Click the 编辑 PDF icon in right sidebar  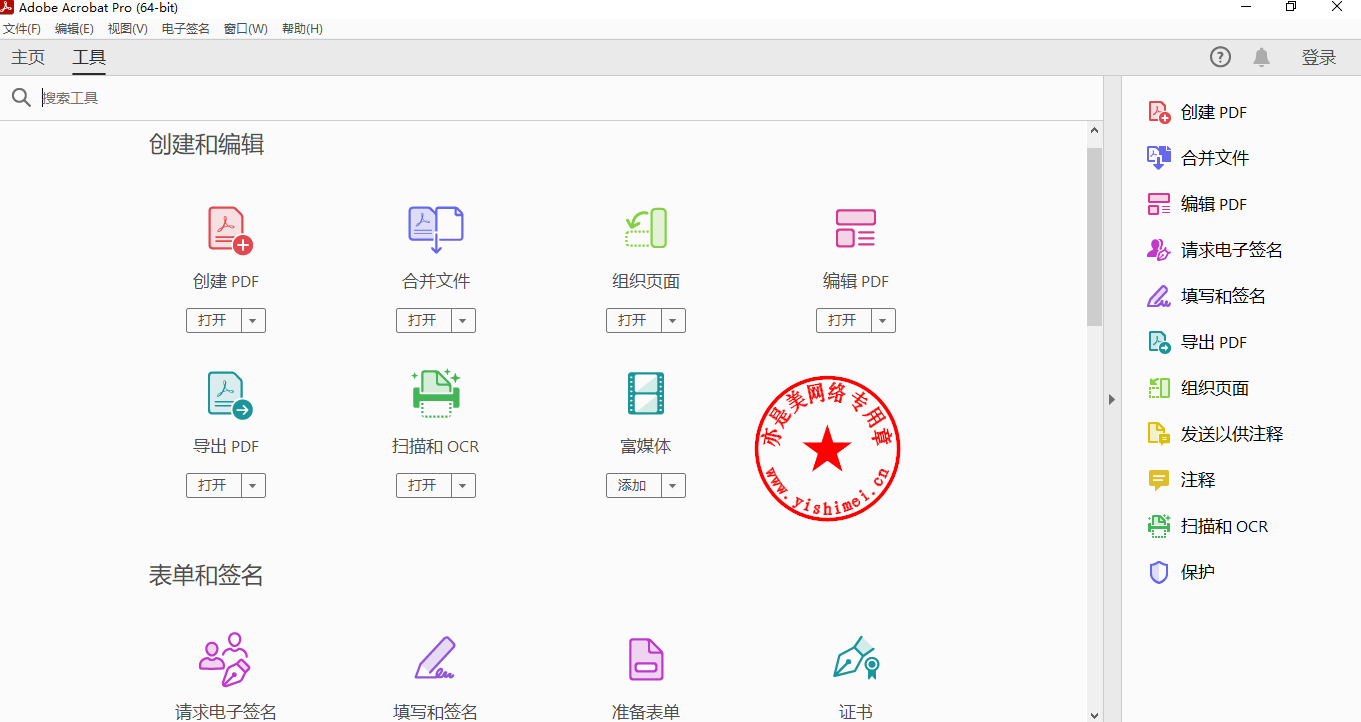click(x=1159, y=204)
